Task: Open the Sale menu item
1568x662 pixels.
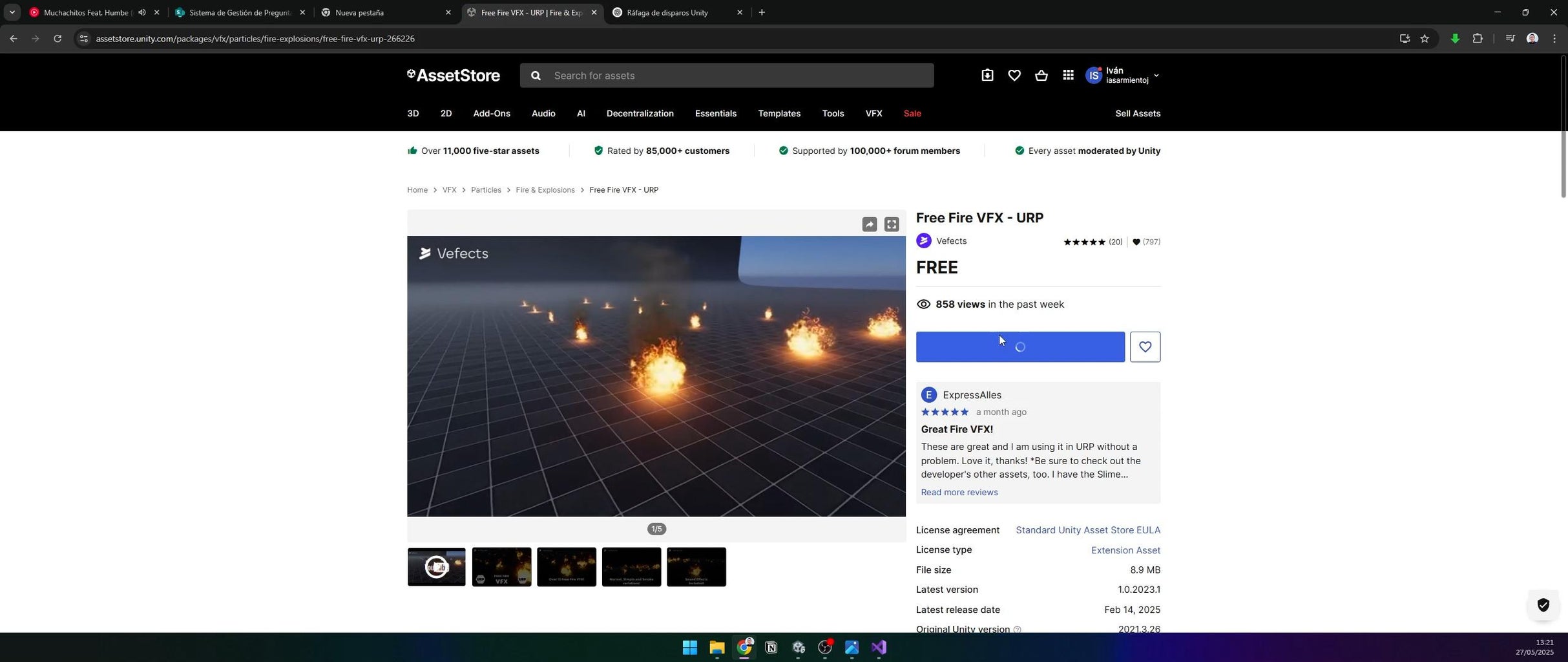Action: pos(912,113)
